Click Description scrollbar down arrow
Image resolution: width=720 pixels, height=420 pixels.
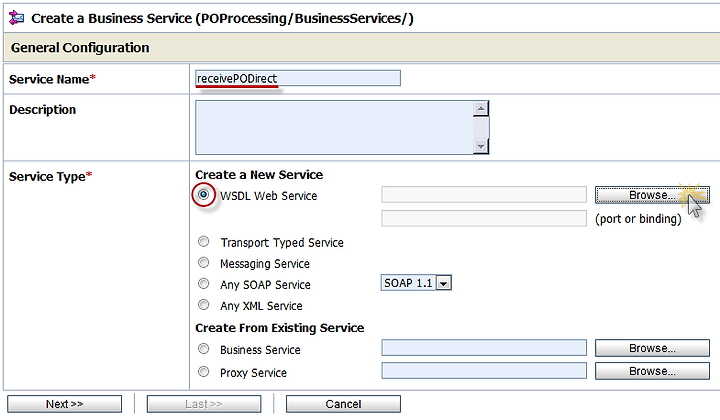click(x=481, y=146)
